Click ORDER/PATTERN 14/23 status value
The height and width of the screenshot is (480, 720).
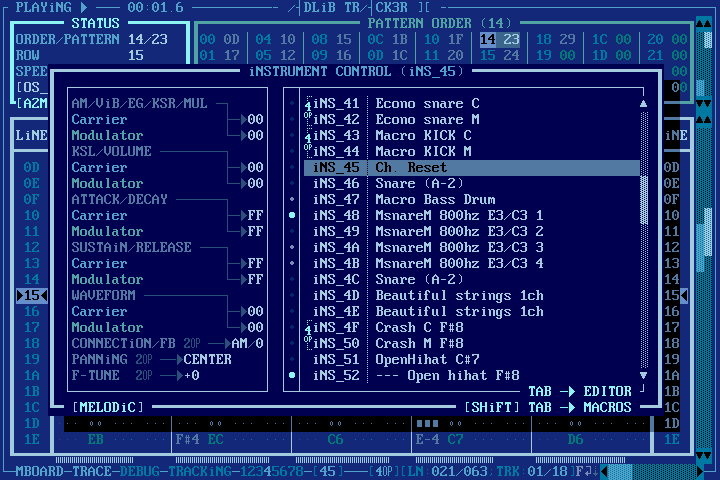[148, 40]
